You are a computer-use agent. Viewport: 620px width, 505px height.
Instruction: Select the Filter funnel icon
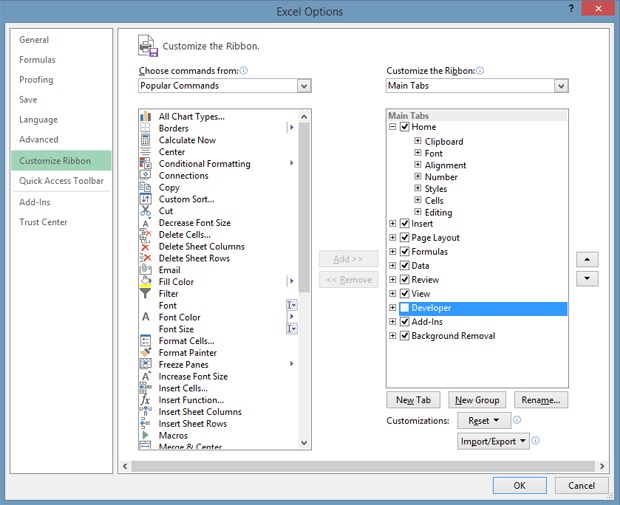(146, 294)
